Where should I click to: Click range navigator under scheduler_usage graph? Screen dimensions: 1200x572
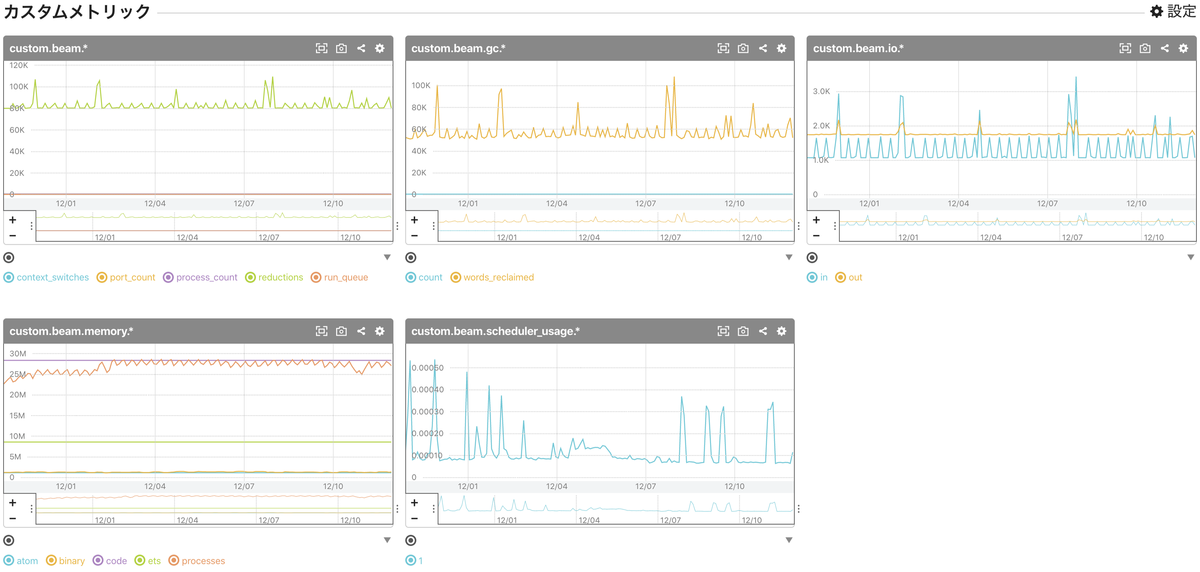pos(616,509)
